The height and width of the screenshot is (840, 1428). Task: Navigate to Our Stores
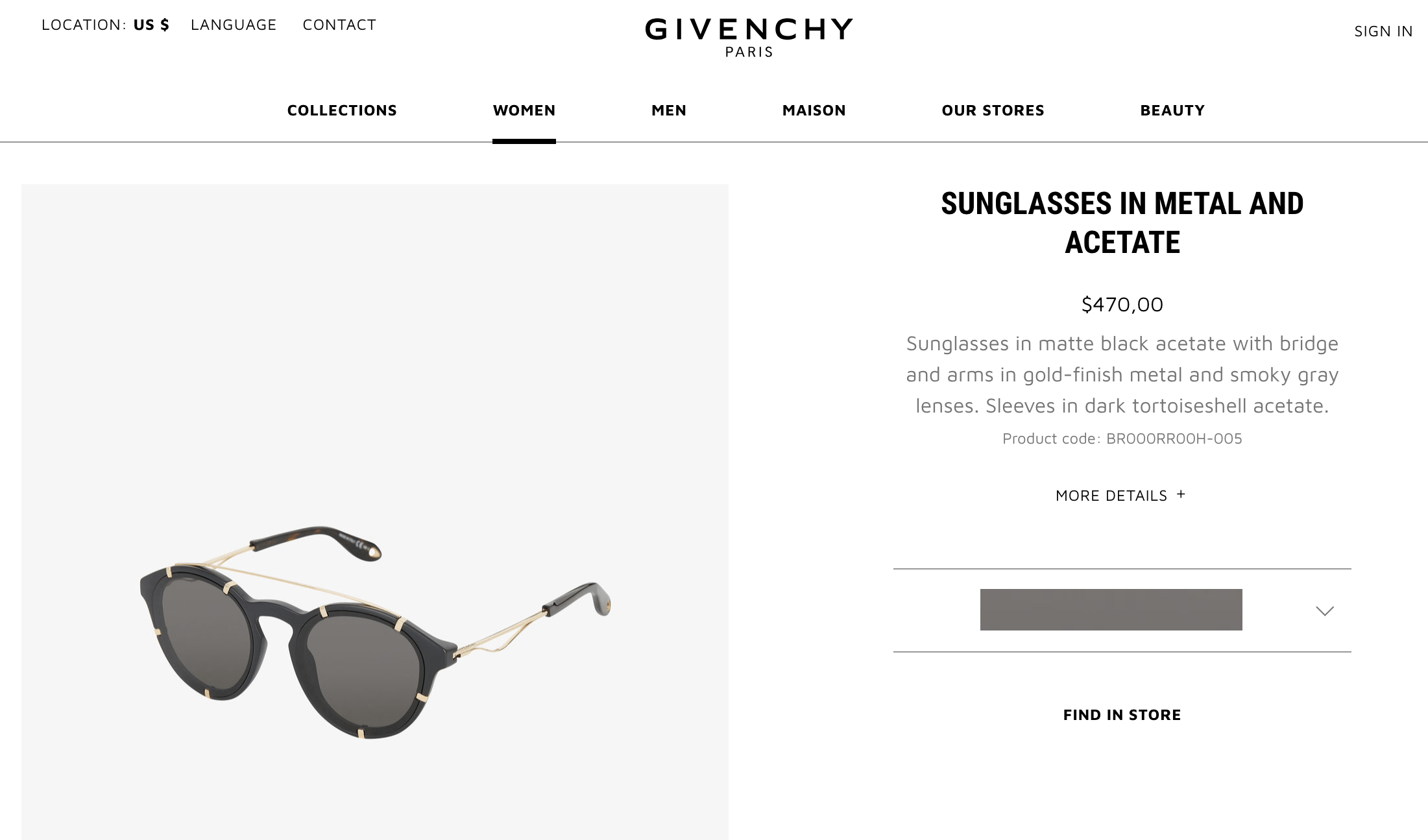coord(993,110)
